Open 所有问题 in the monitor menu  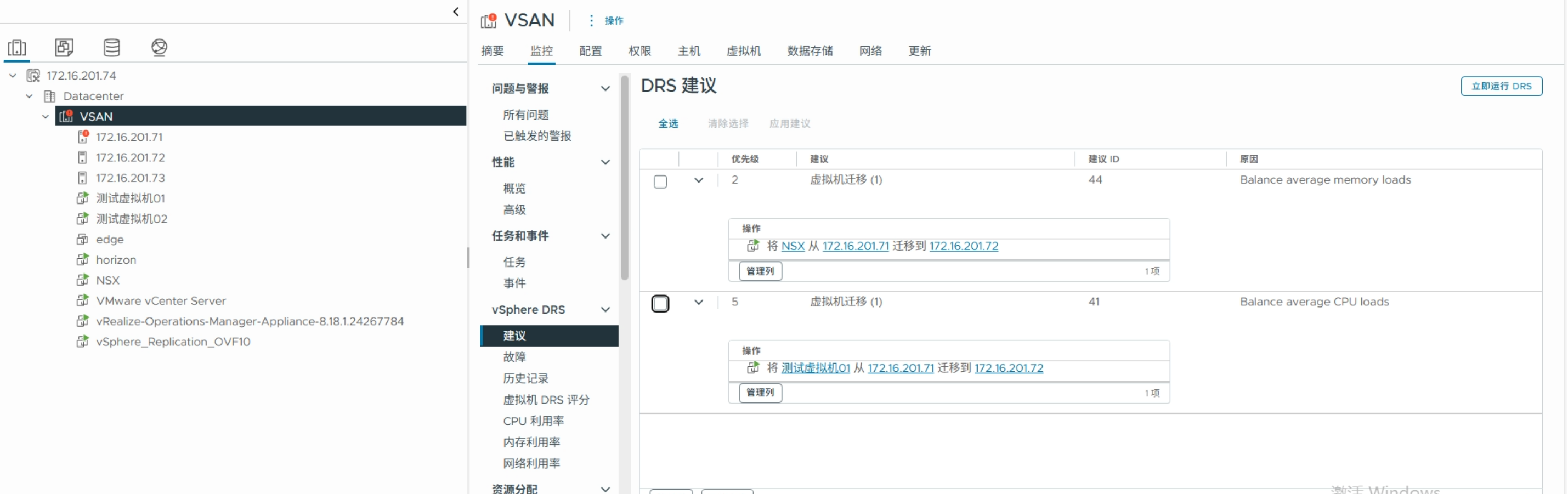click(526, 115)
